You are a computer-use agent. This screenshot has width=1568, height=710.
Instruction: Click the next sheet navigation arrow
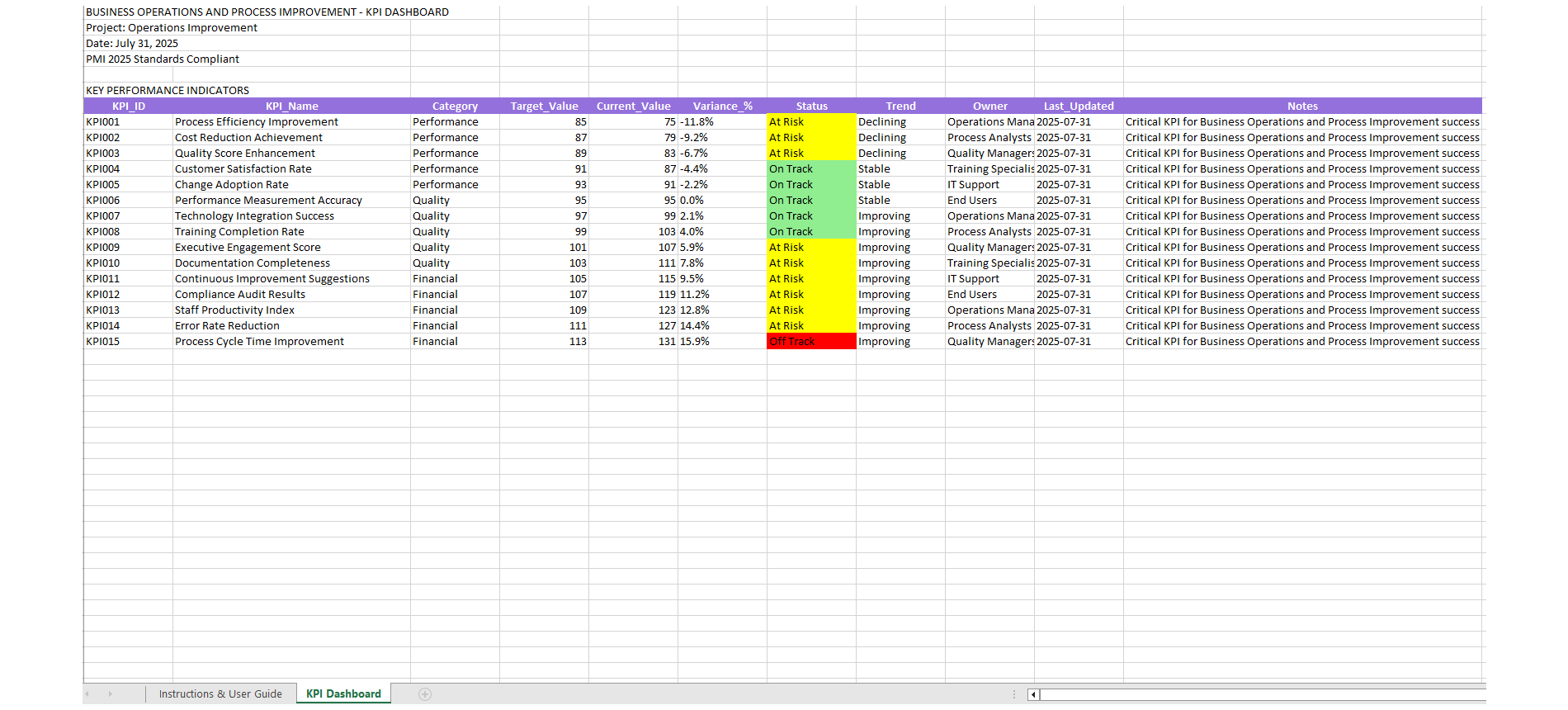click(x=110, y=694)
